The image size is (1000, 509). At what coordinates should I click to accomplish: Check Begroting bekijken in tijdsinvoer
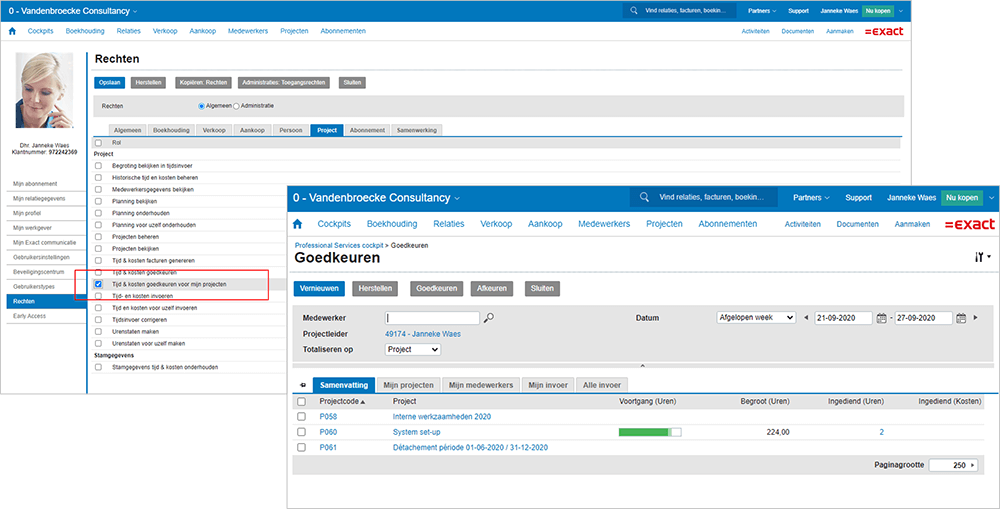pyautogui.click(x=98, y=166)
